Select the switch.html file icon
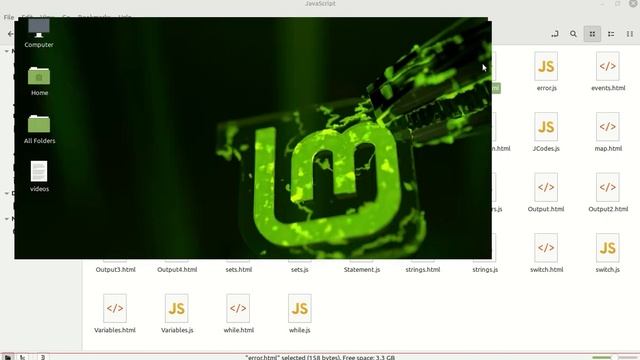 click(x=546, y=248)
